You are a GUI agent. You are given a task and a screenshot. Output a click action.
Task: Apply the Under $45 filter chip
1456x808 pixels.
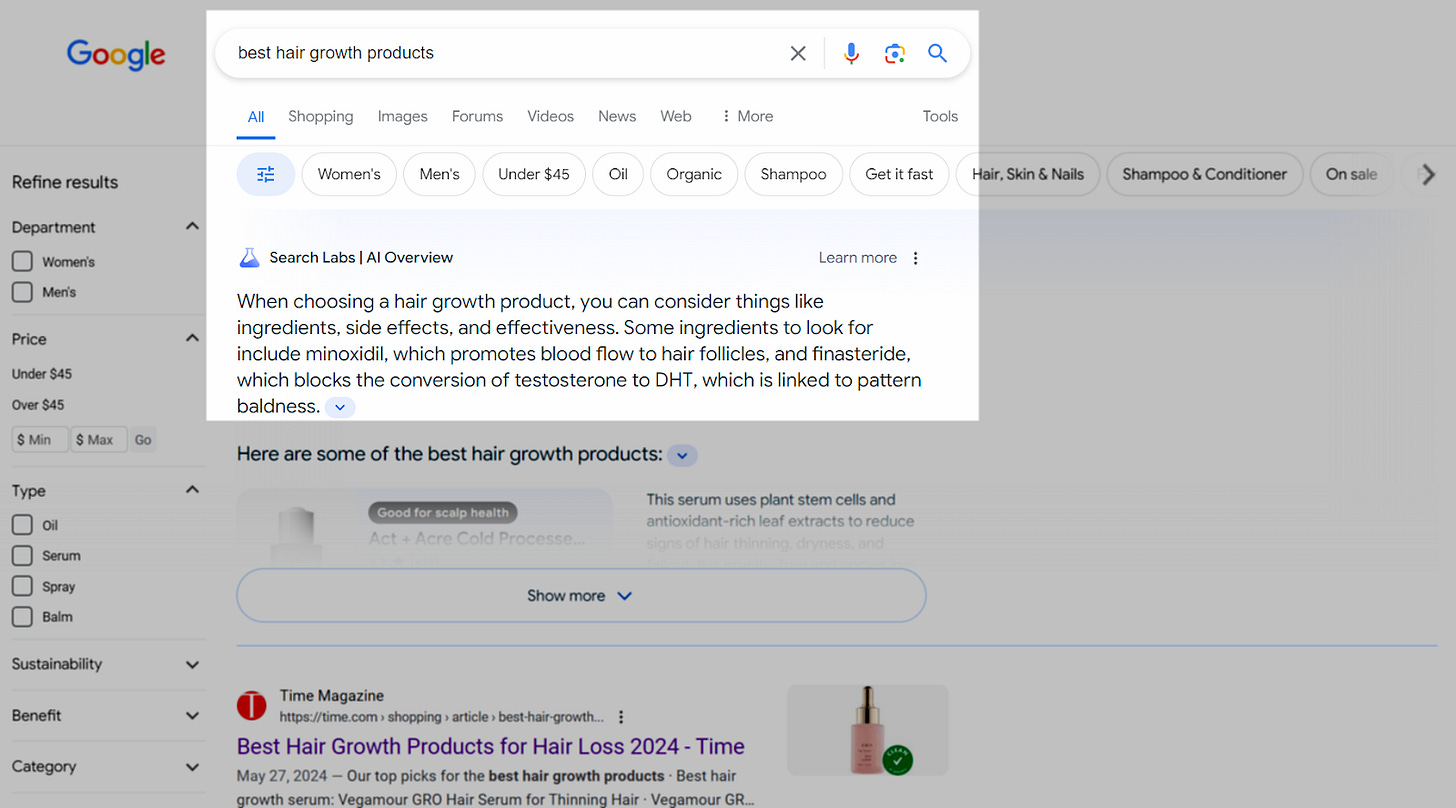click(x=534, y=174)
